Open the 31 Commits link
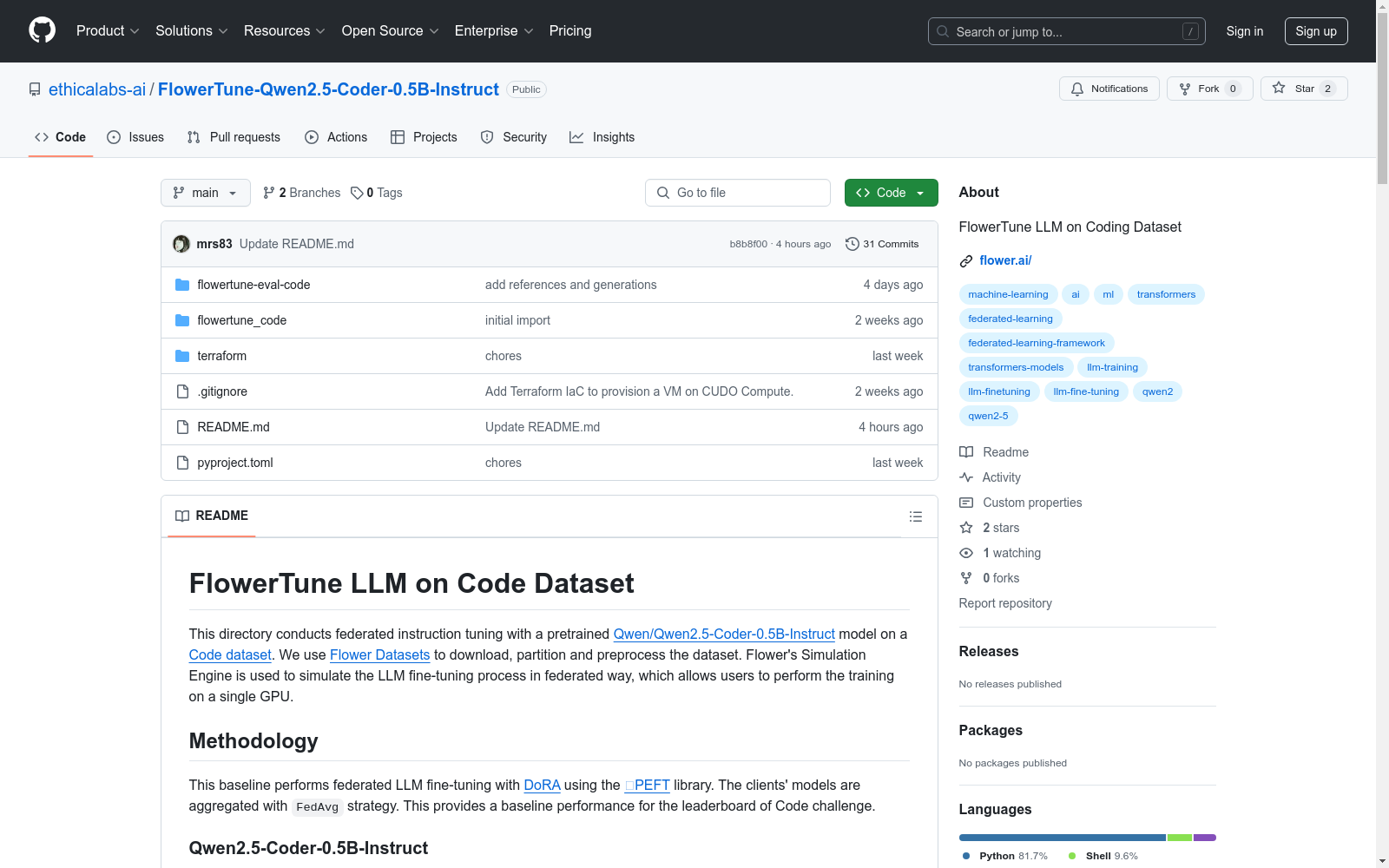The image size is (1389, 868). tap(882, 244)
